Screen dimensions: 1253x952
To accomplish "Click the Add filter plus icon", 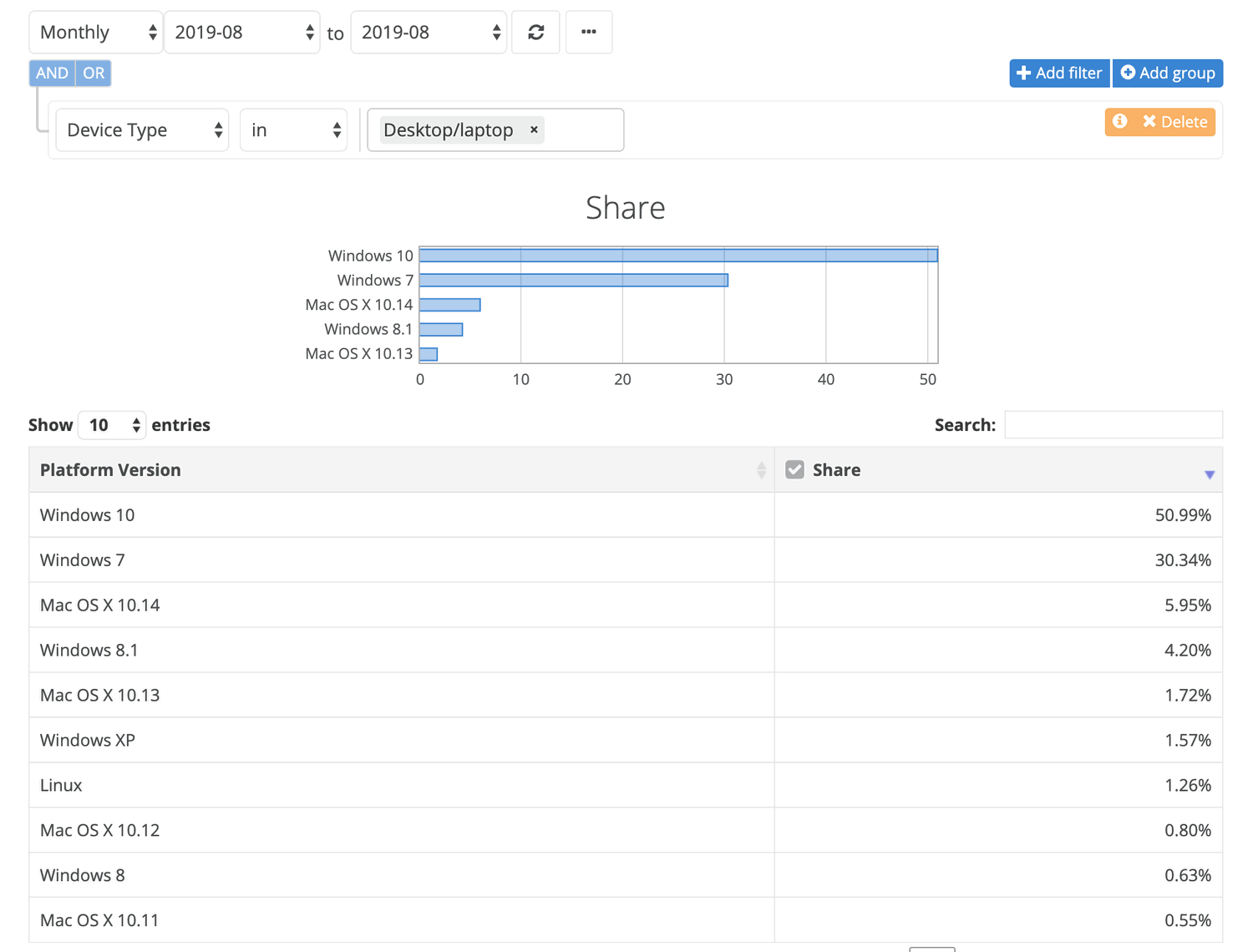I will pyautogui.click(x=1025, y=73).
